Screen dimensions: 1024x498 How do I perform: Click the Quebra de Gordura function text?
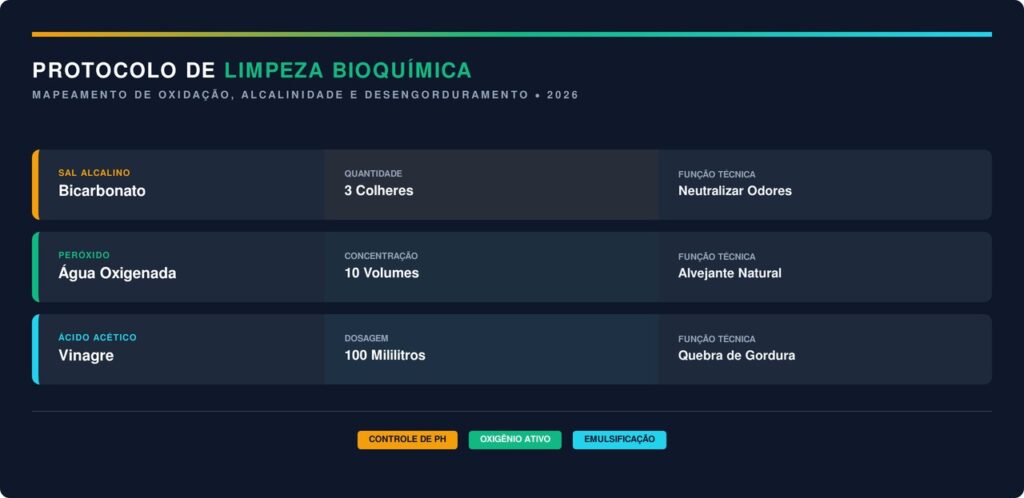point(737,355)
